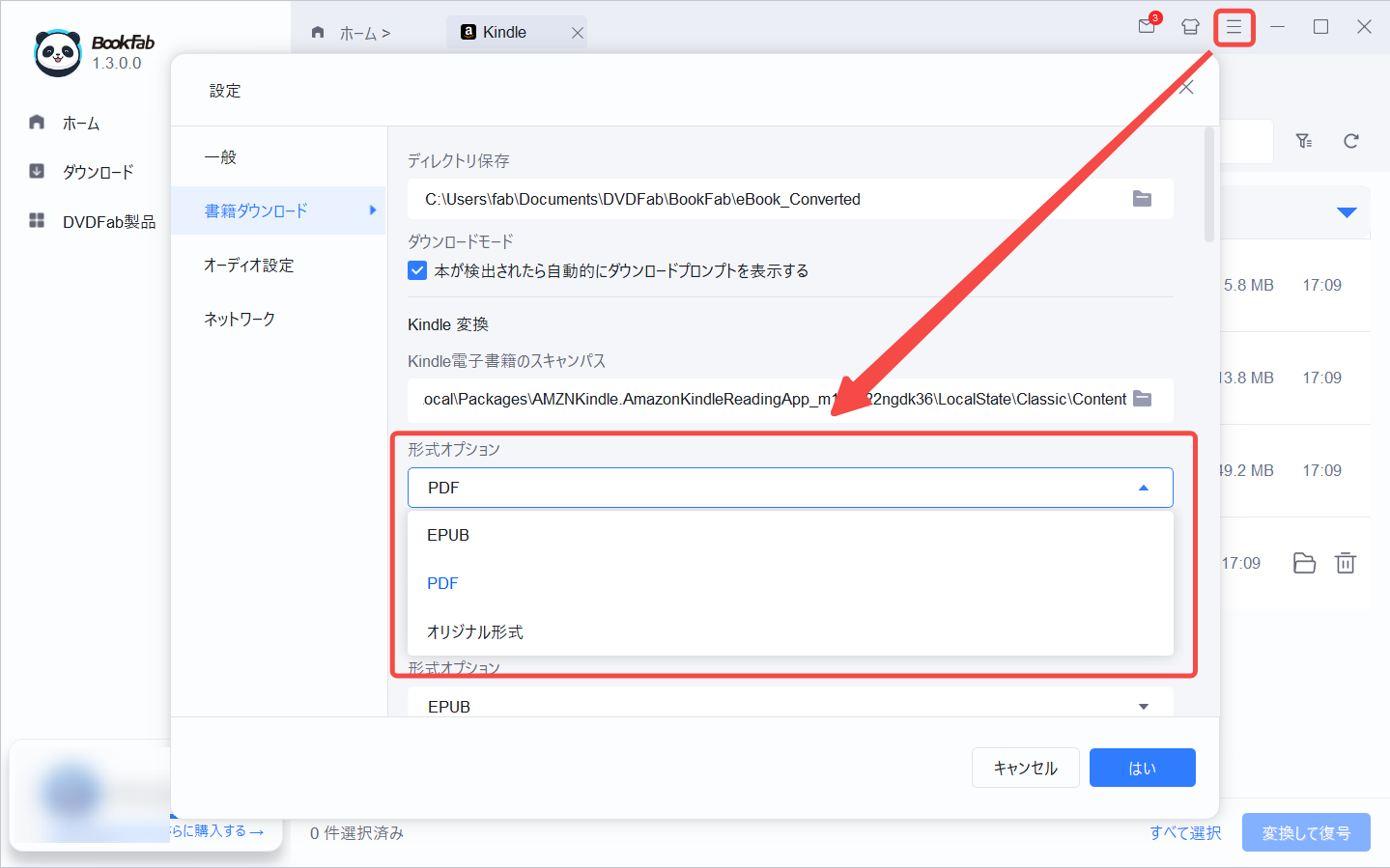Click the 5.8 MB file size
Viewport: 1390px width, 868px height.
tap(1248, 285)
